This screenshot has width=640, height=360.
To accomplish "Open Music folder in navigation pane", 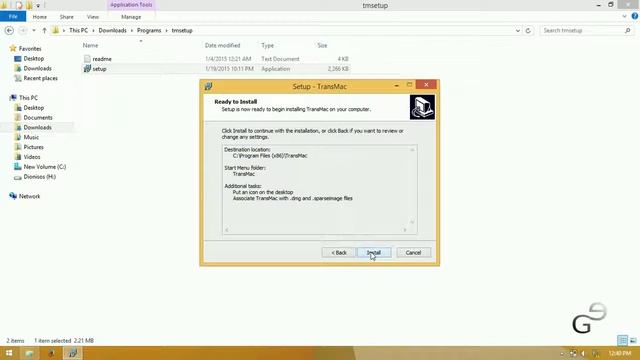I will point(31,137).
